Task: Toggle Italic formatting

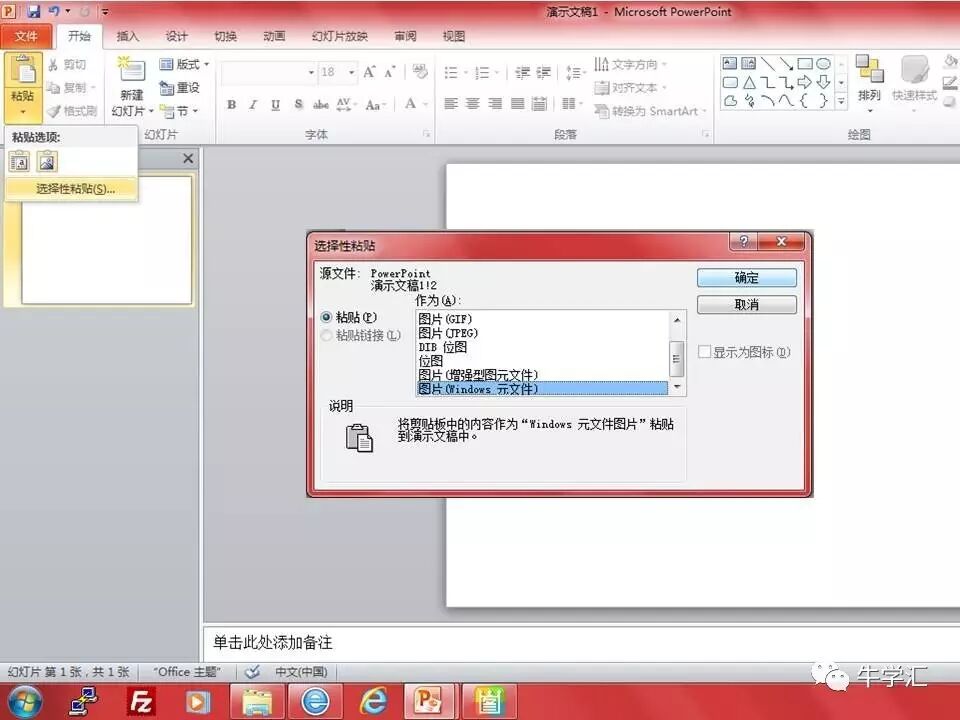Action: tap(253, 105)
